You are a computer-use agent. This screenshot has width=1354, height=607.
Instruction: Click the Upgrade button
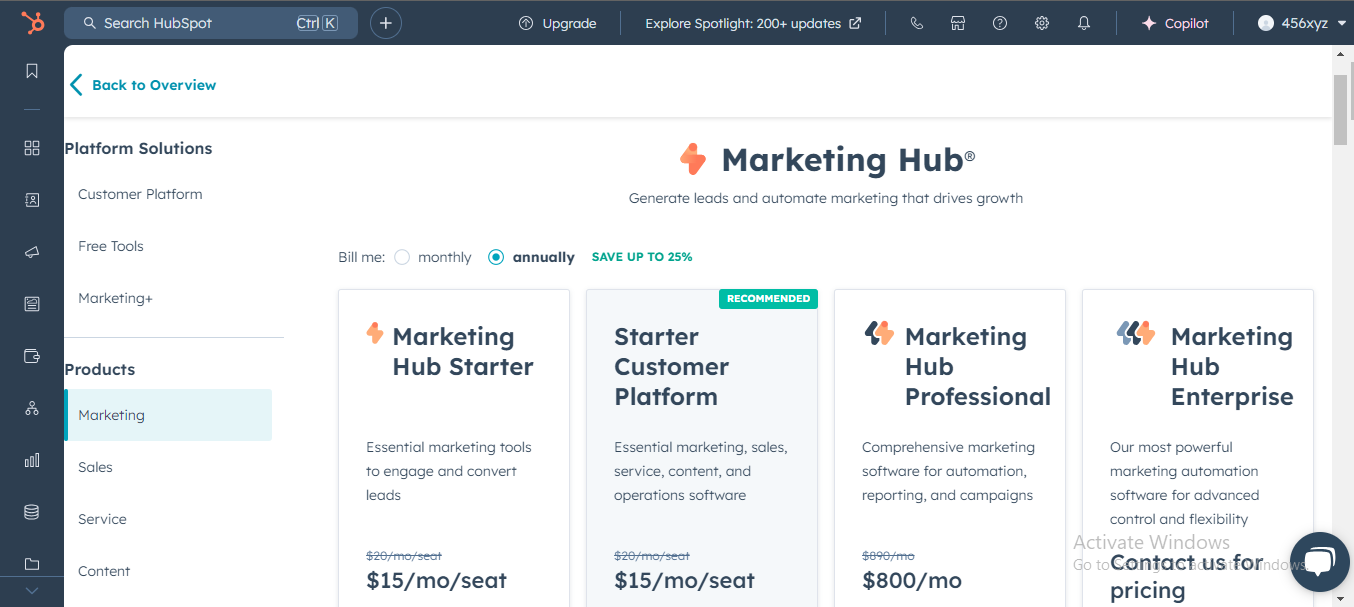(557, 23)
